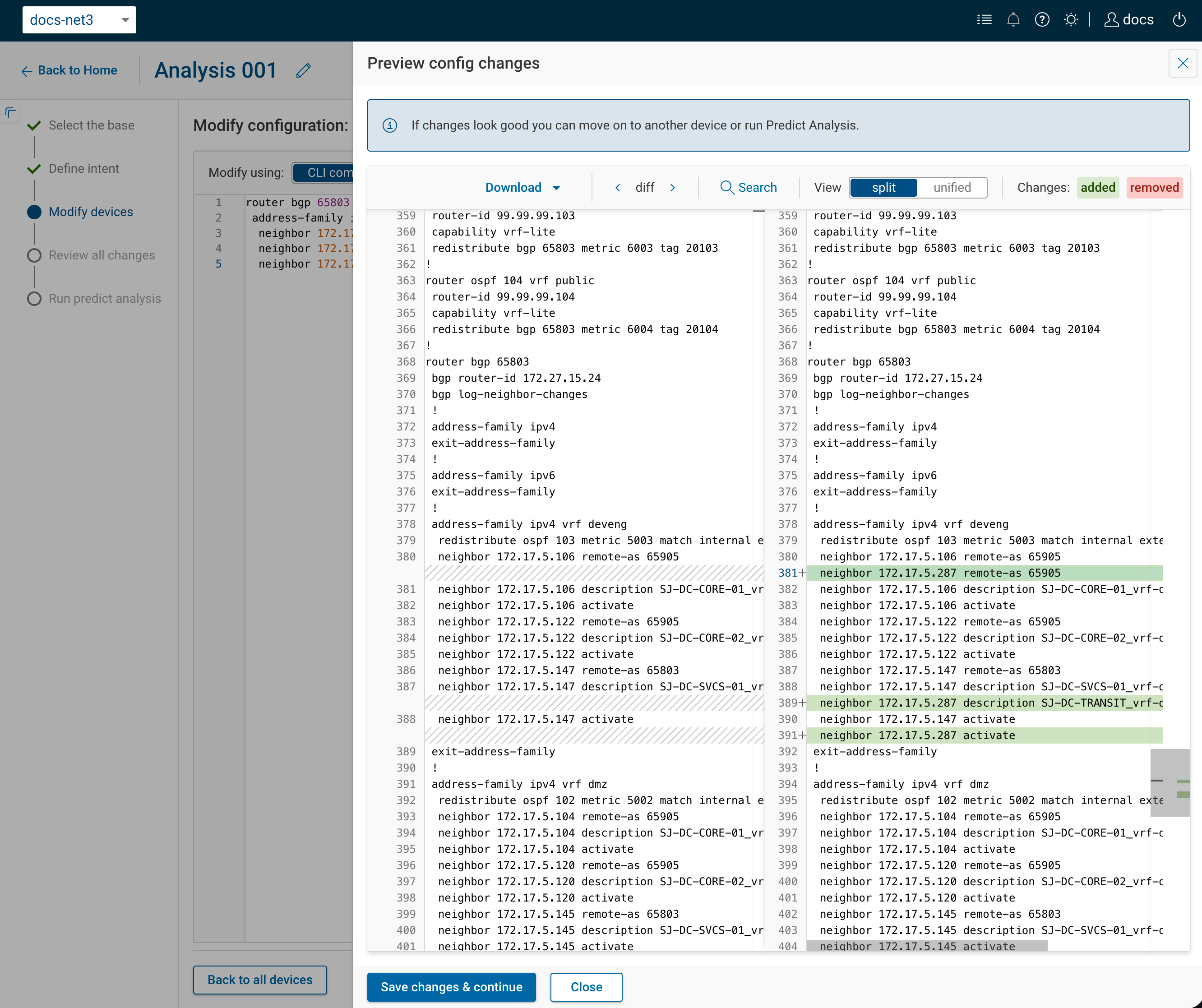The width and height of the screenshot is (1202, 1008).
Task: Edit analysis name with pencil icon
Action: pyautogui.click(x=303, y=70)
